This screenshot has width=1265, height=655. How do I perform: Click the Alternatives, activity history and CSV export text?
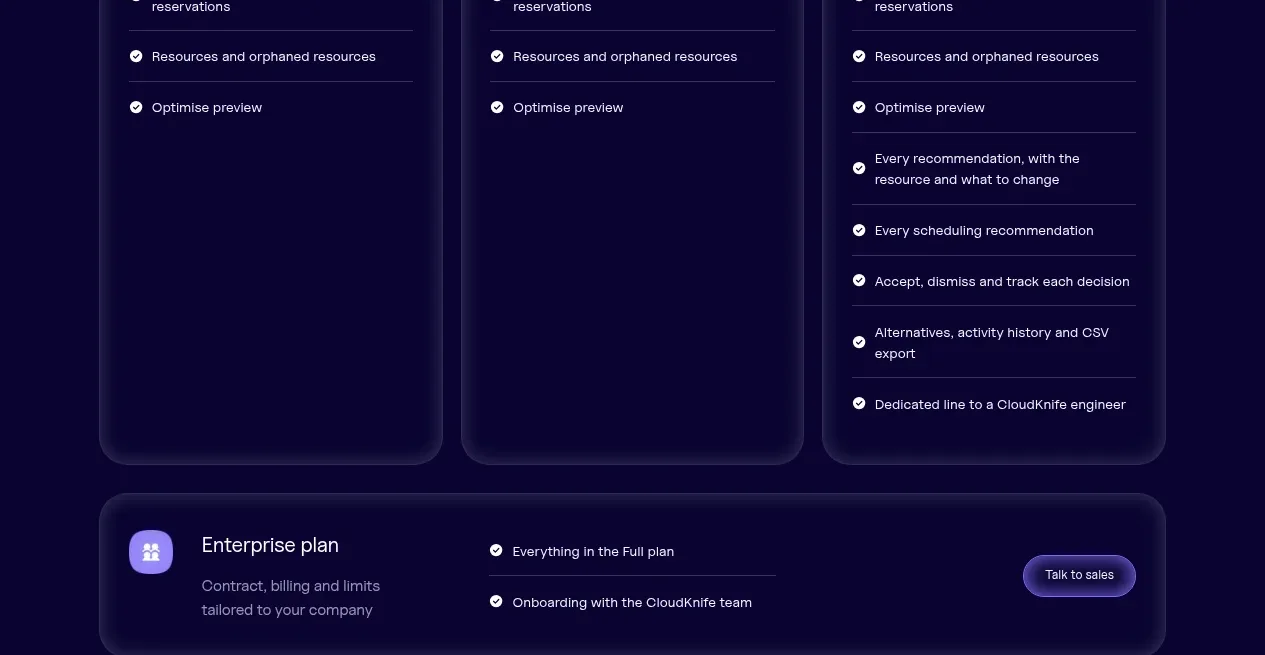[x=992, y=343]
